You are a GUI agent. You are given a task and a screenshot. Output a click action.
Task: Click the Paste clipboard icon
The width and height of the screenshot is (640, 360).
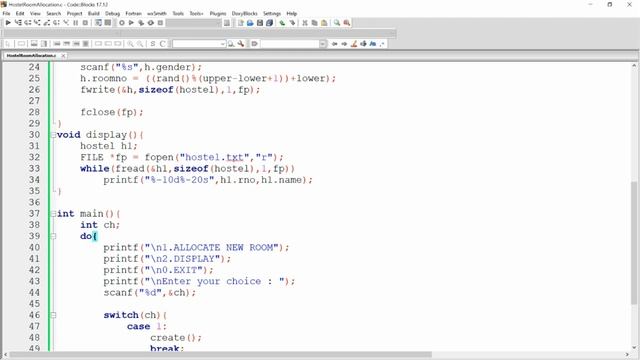[324, 23]
